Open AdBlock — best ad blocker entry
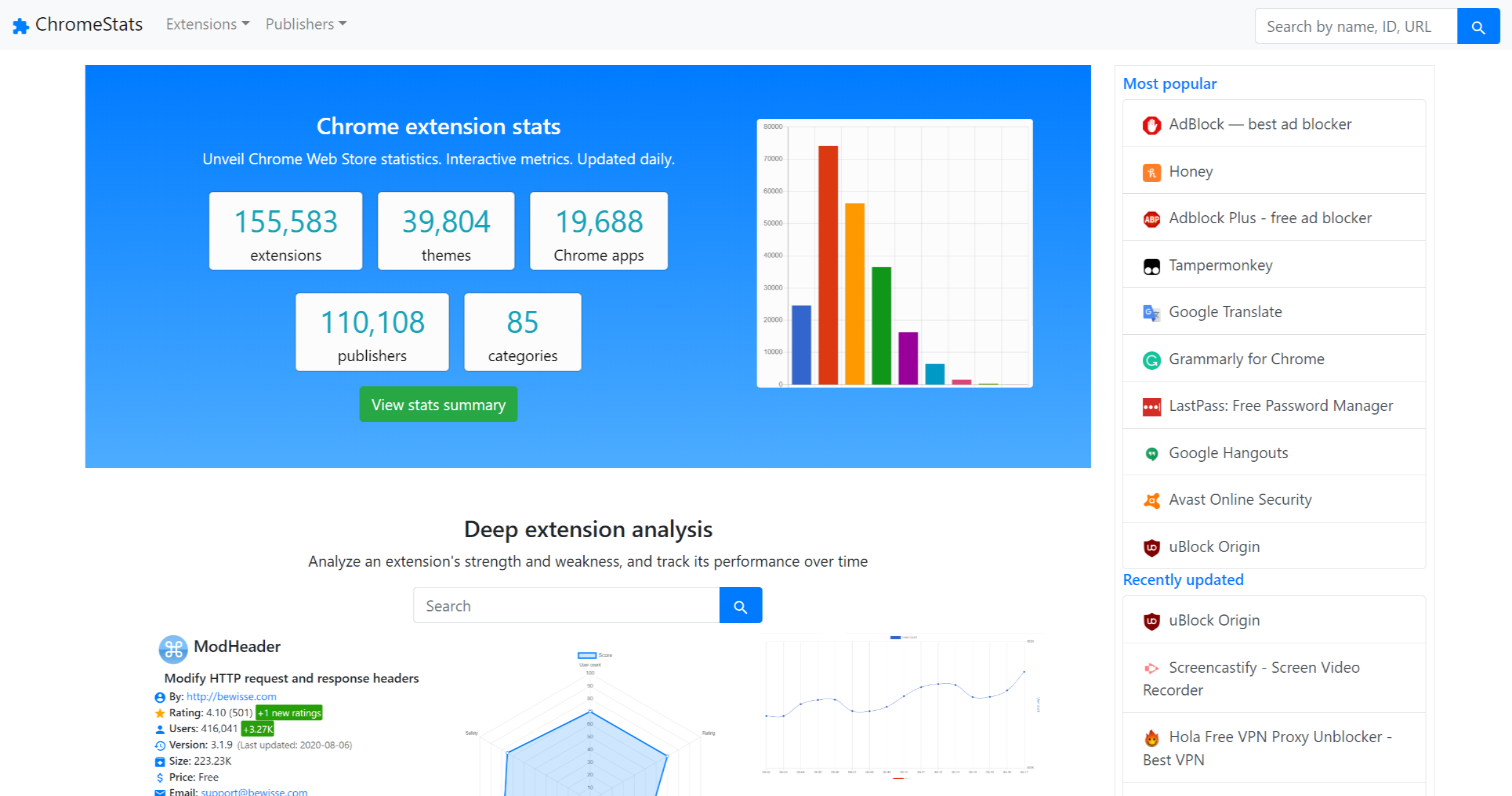 click(x=1274, y=124)
